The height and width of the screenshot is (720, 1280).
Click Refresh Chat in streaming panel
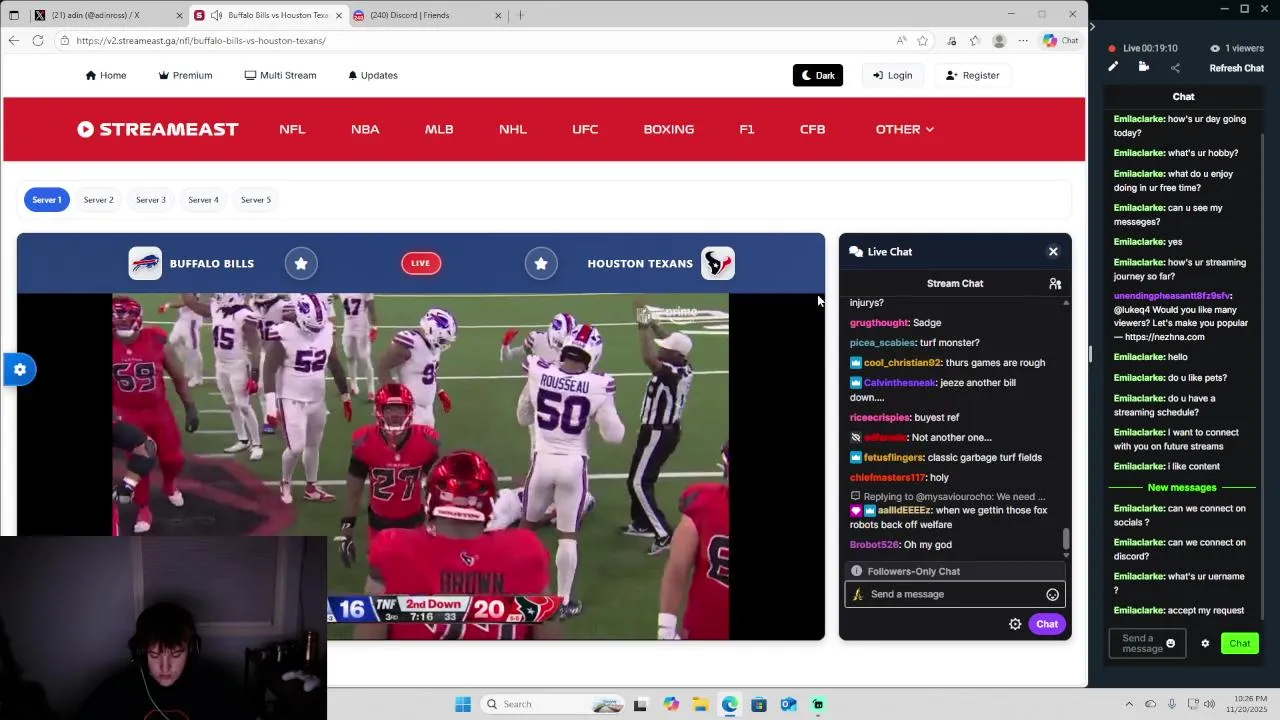pos(1237,68)
